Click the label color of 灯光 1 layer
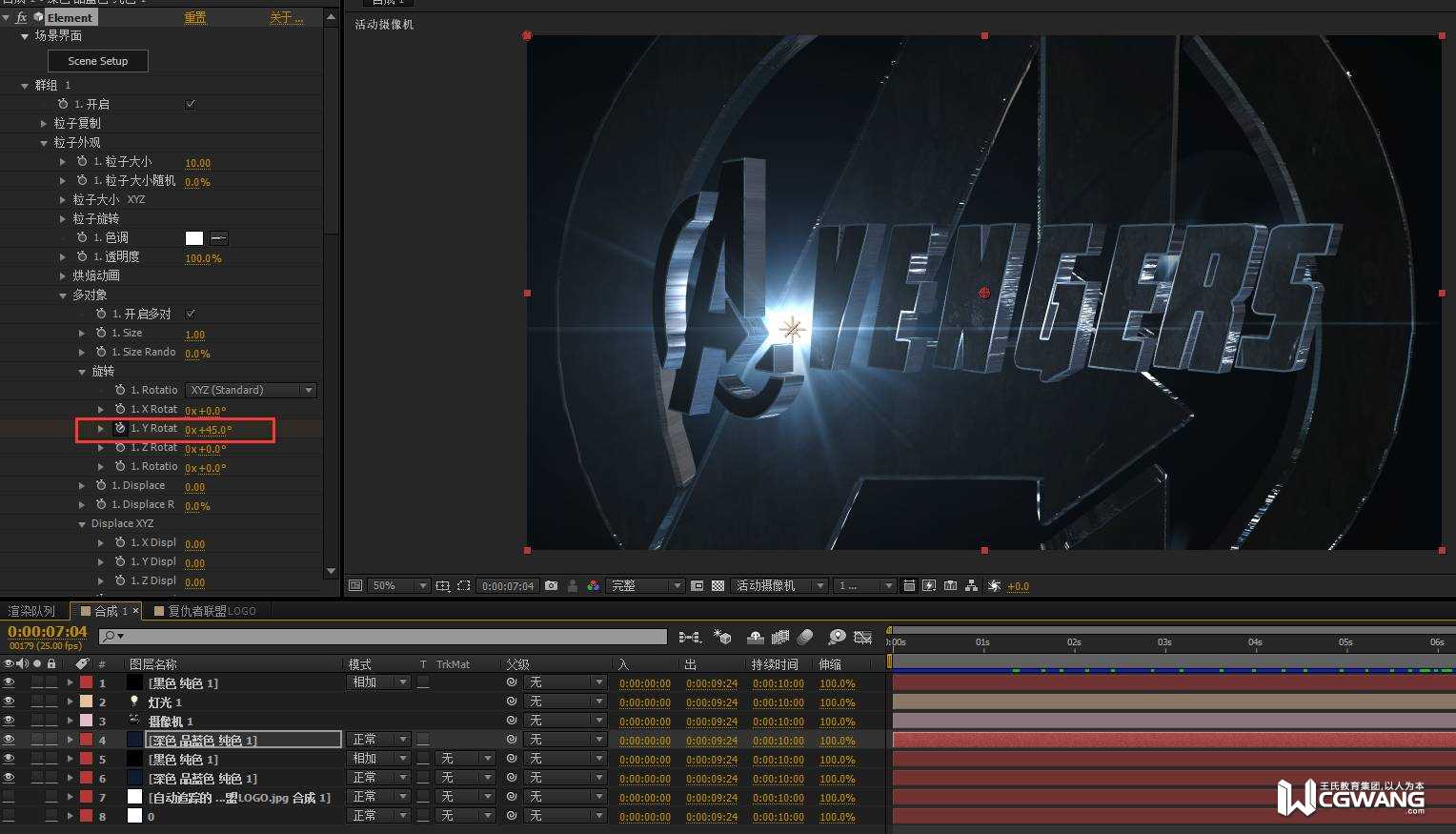The width and height of the screenshot is (1456, 834). point(86,702)
